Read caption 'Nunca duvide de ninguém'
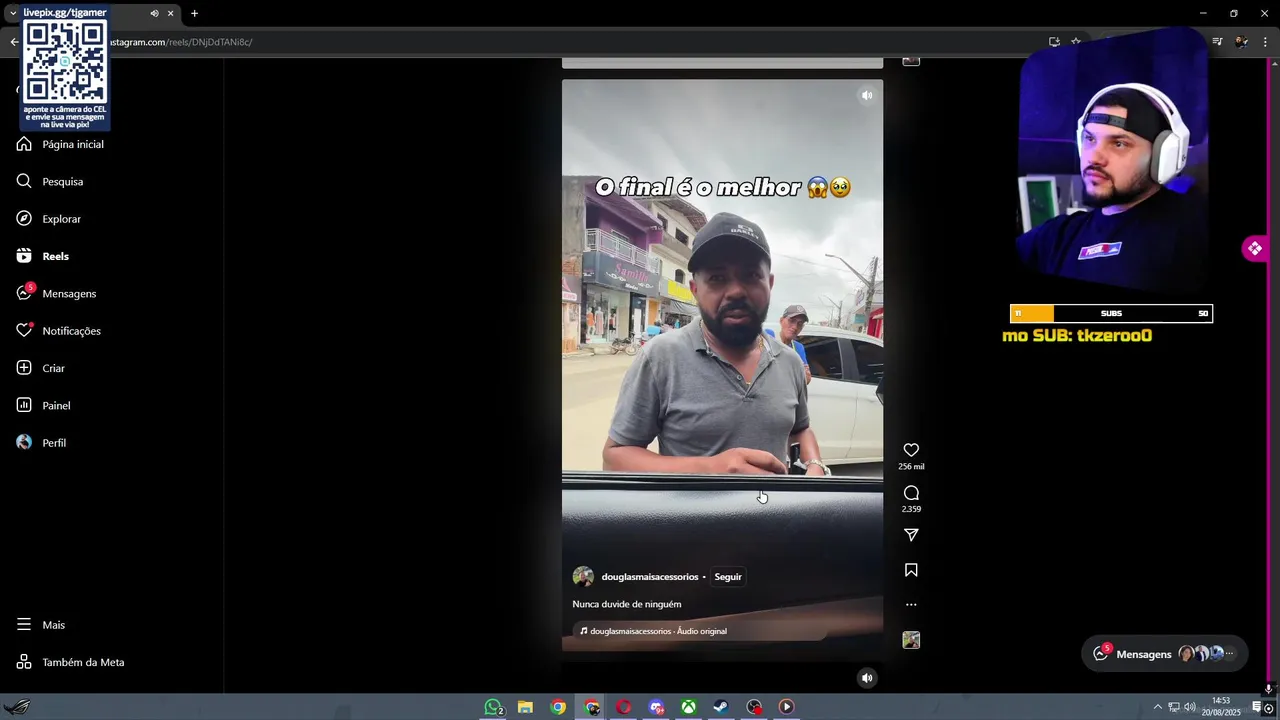Viewport: 1280px width, 720px height. click(x=627, y=604)
